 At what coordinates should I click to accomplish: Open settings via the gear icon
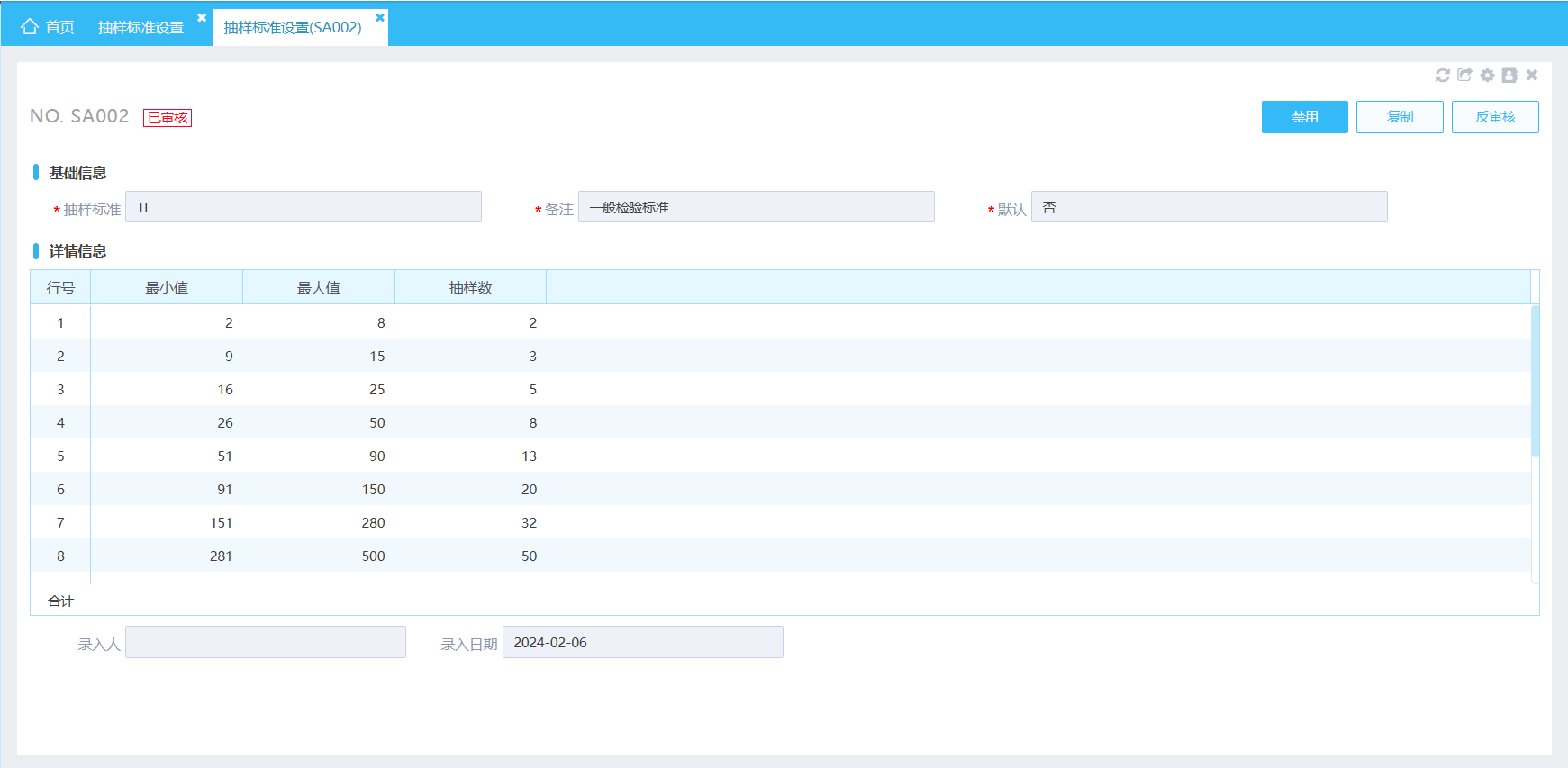tap(1488, 75)
